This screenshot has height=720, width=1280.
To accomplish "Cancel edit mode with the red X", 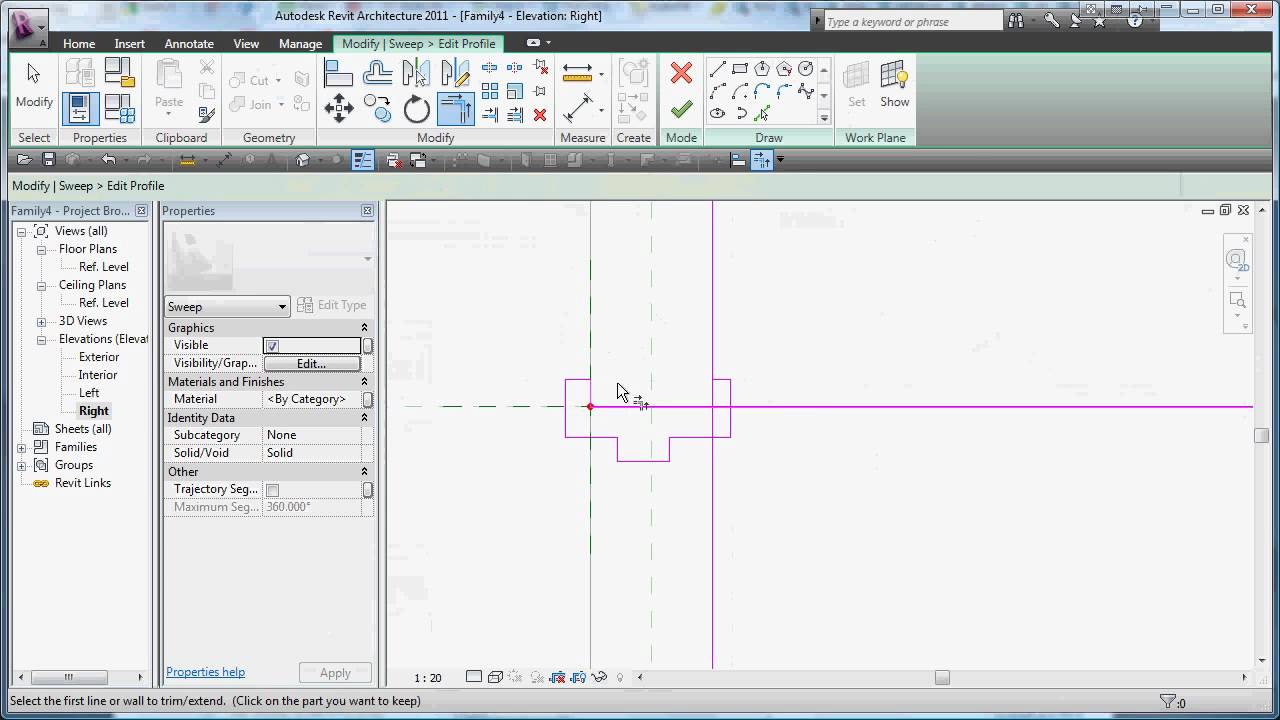I will [681, 73].
